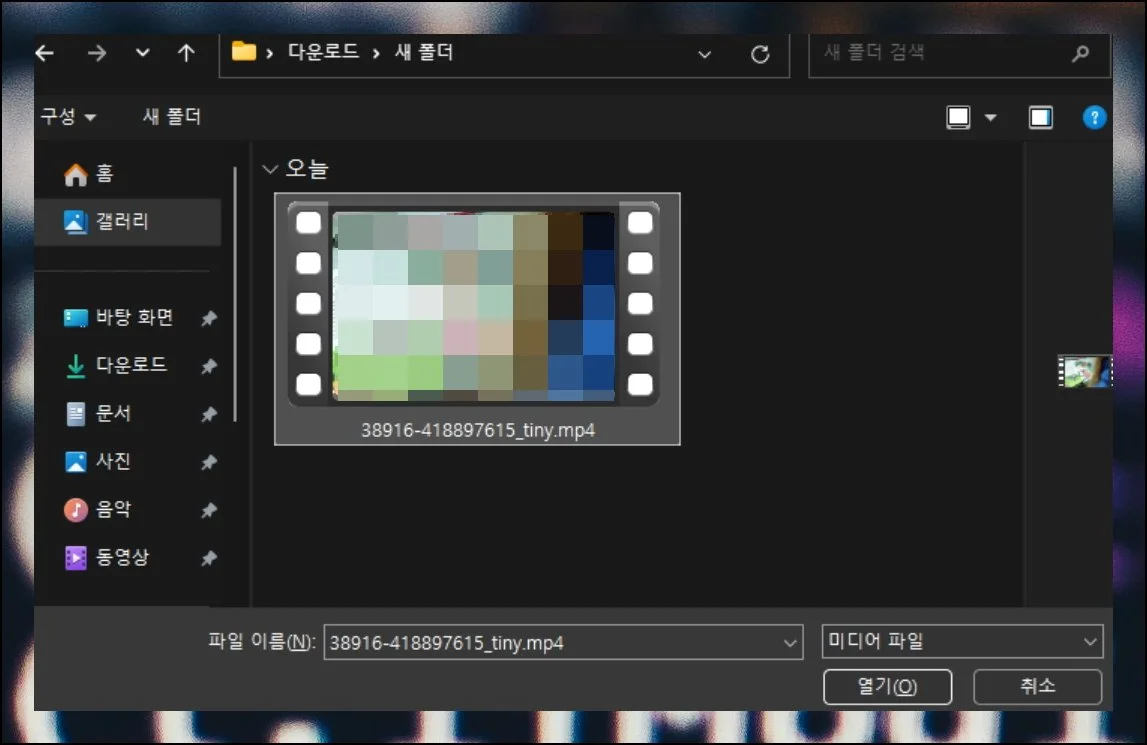Open the 미디어 파일 file type dropdown
The image size is (1147, 745).
tap(961, 642)
